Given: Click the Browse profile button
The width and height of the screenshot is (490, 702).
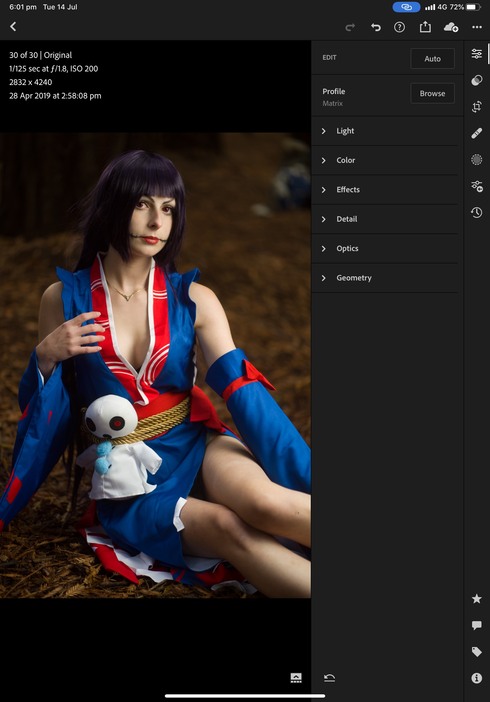Looking at the screenshot, I should pos(432,94).
